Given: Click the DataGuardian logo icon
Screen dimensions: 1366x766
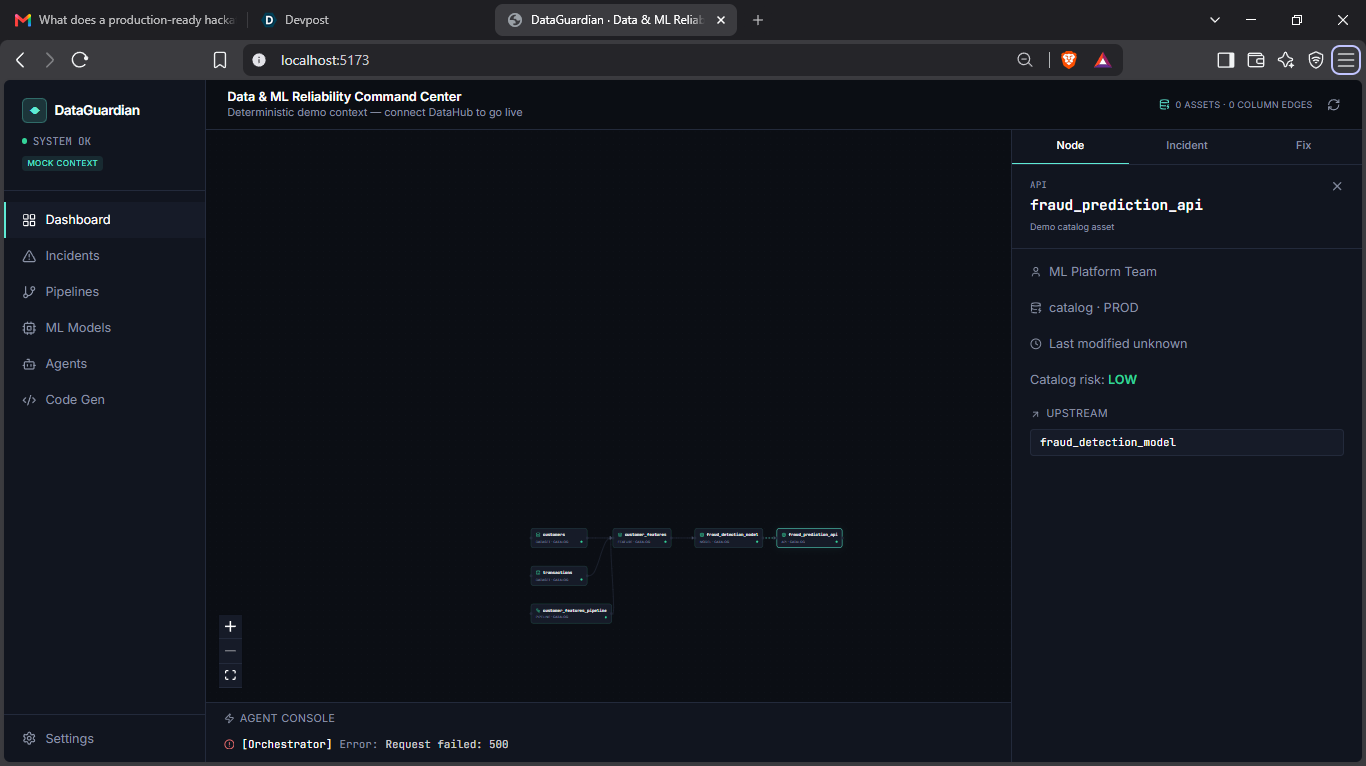Looking at the screenshot, I should pyautogui.click(x=34, y=111).
